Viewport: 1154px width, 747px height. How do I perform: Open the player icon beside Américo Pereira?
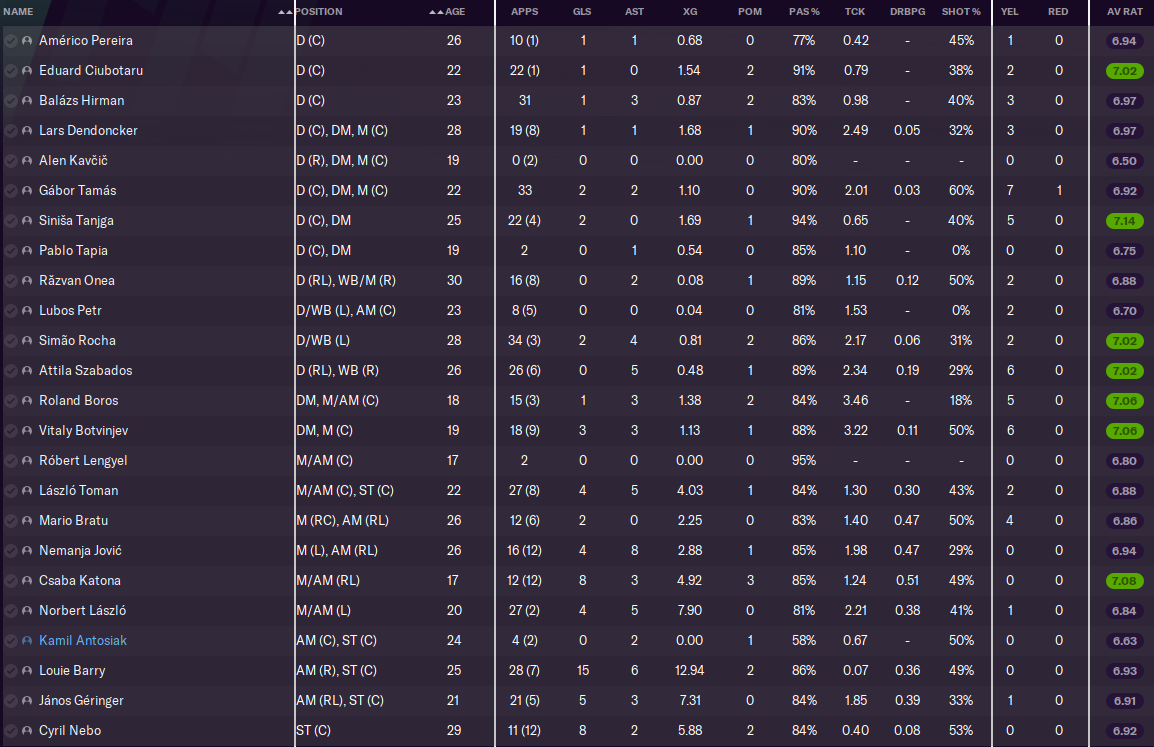[27, 41]
